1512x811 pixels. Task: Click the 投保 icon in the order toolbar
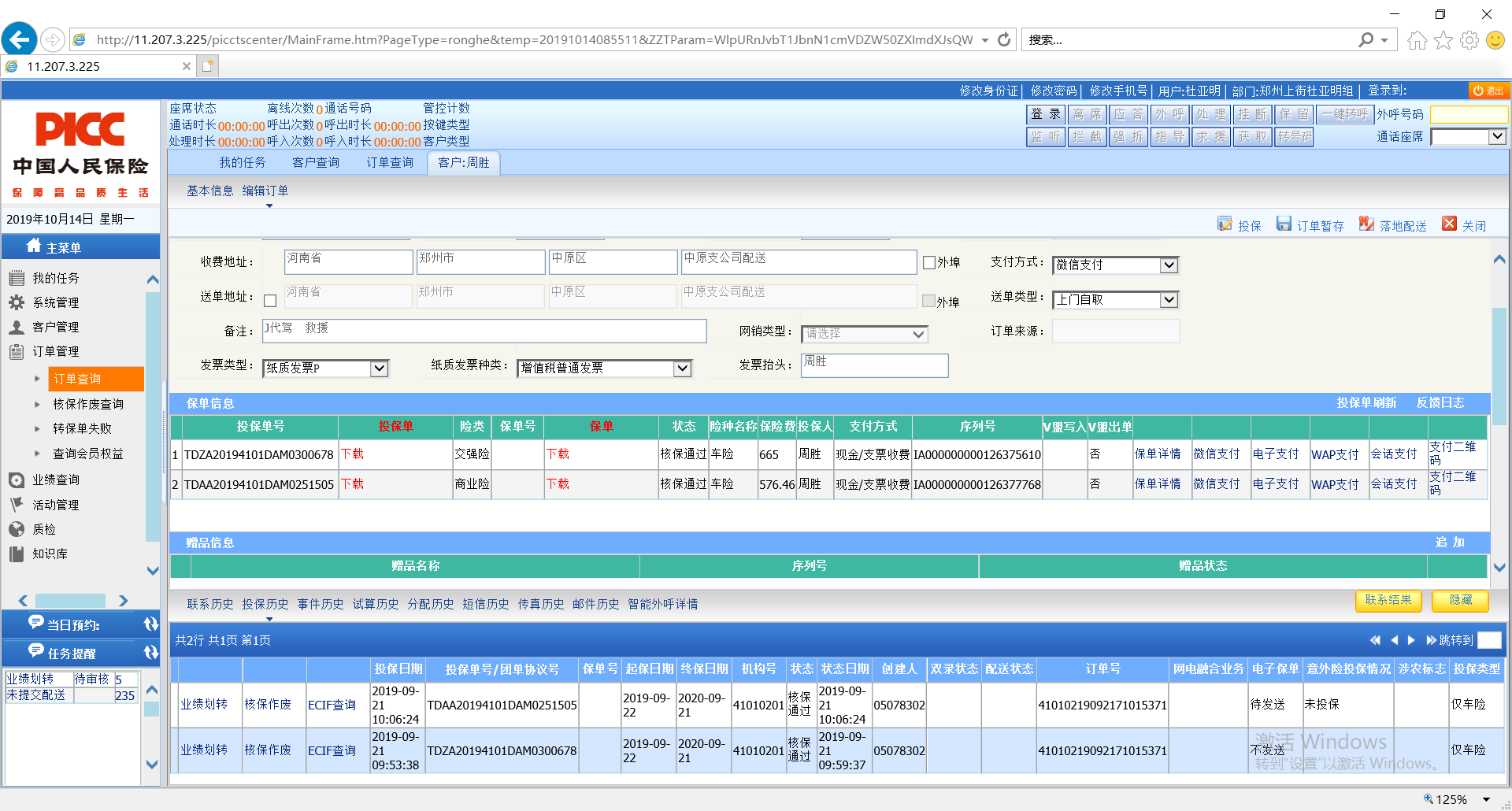[x=1225, y=224]
